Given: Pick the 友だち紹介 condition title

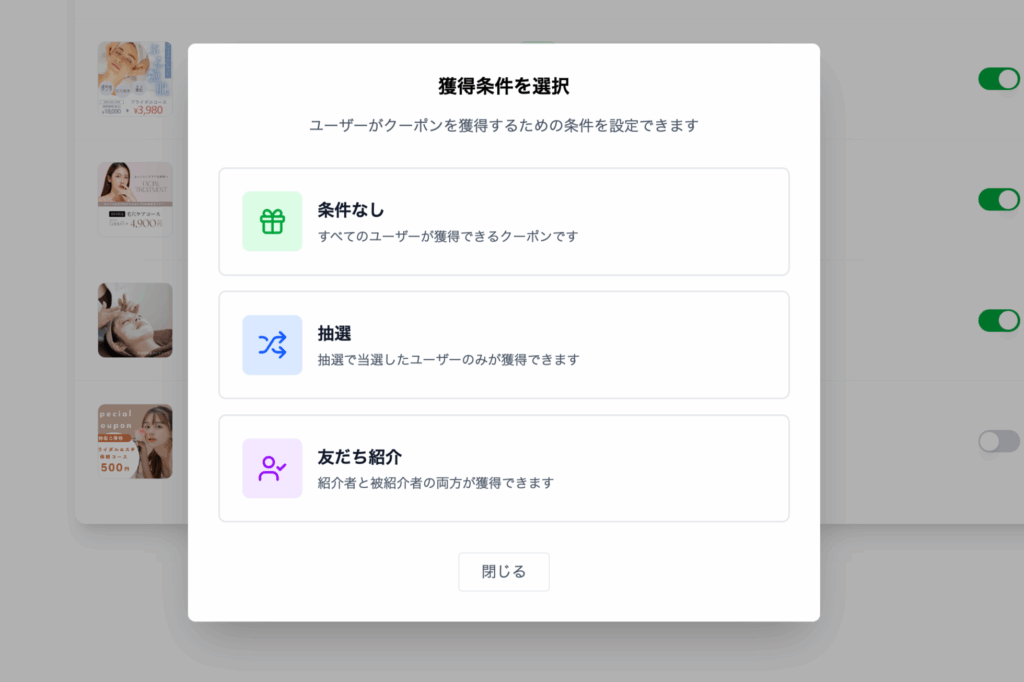Looking at the screenshot, I should point(359,457).
